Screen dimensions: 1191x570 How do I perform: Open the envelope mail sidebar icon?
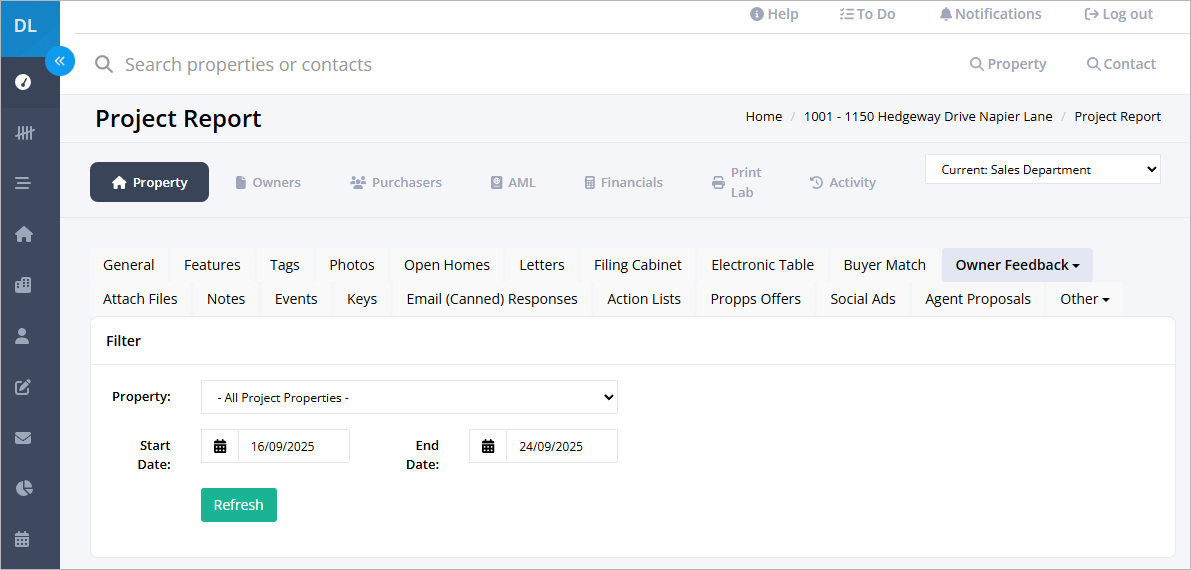23,438
